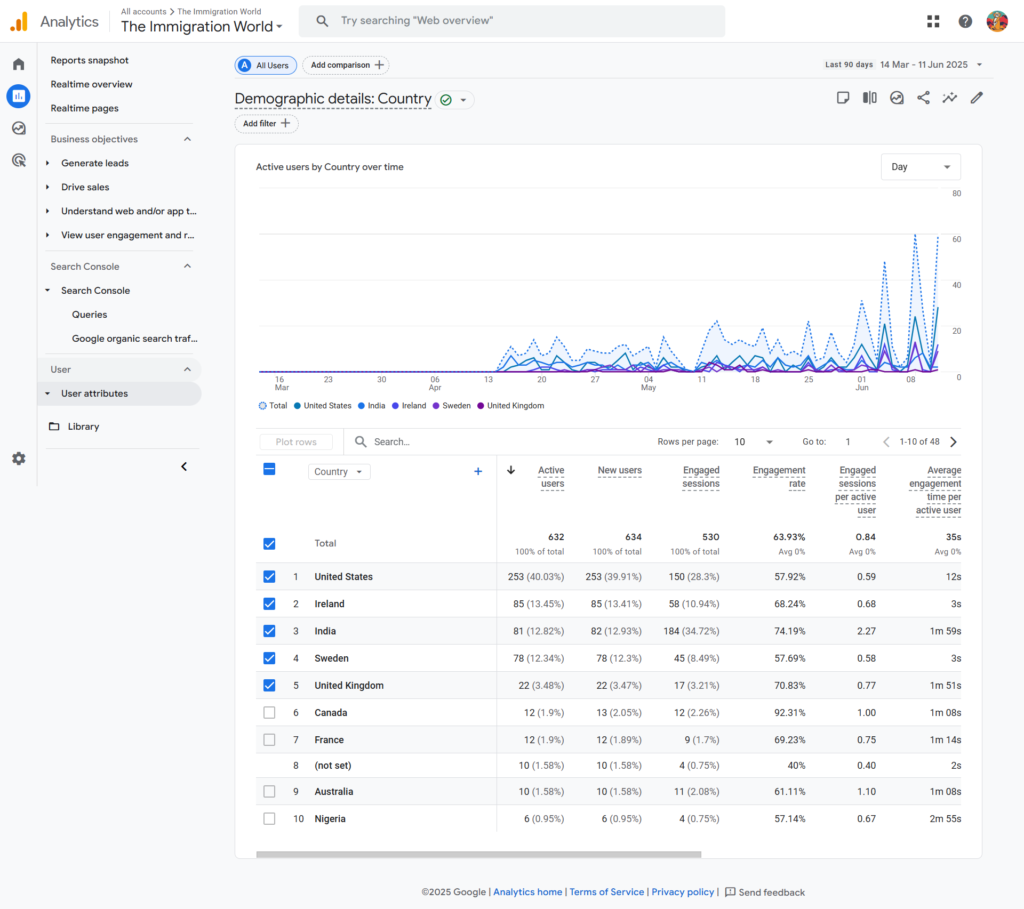Open the Day granularity dropdown
This screenshot has height=909, width=1024.
coord(921,167)
